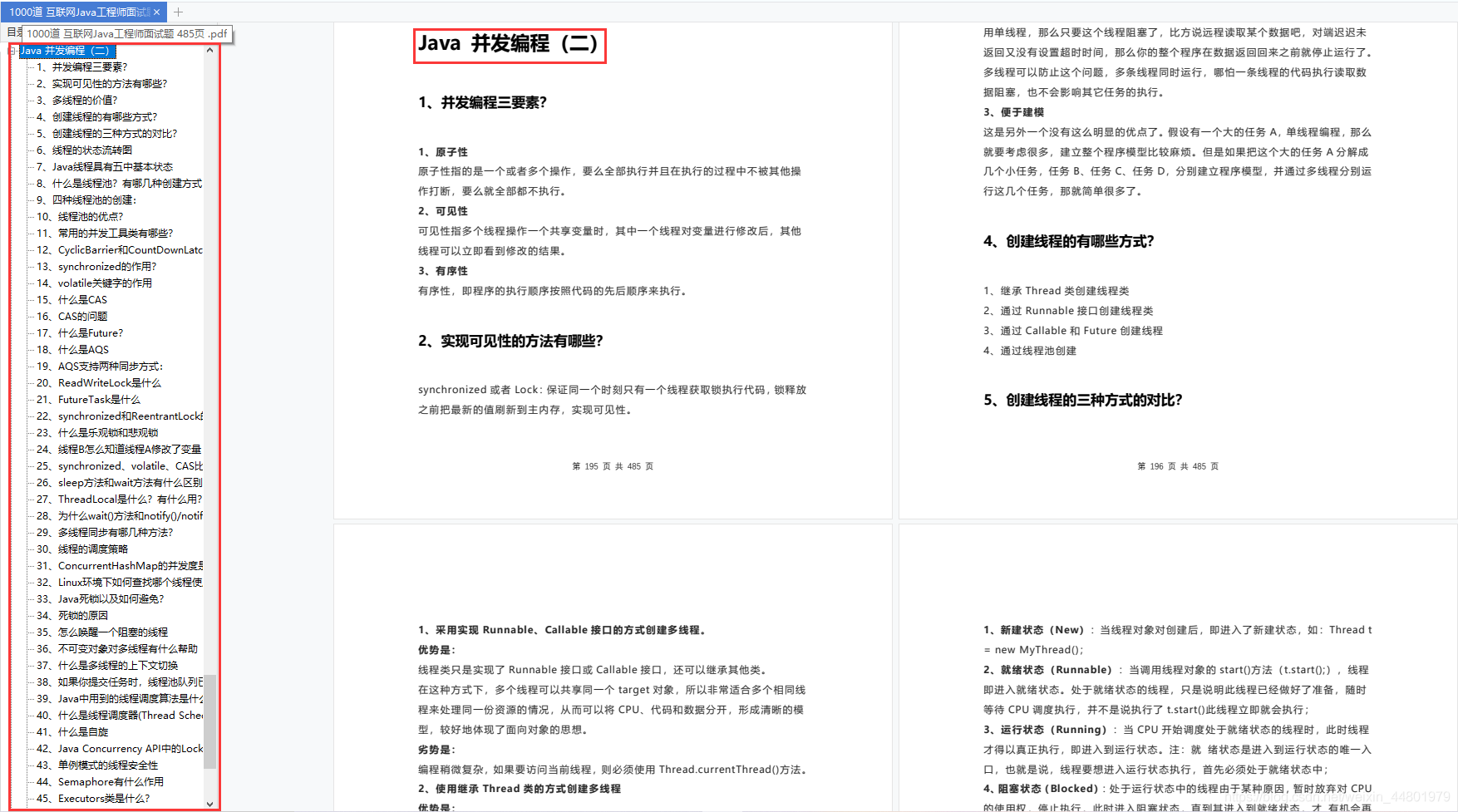Go to outline item 8、什么是线程池?

(x=119, y=184)
